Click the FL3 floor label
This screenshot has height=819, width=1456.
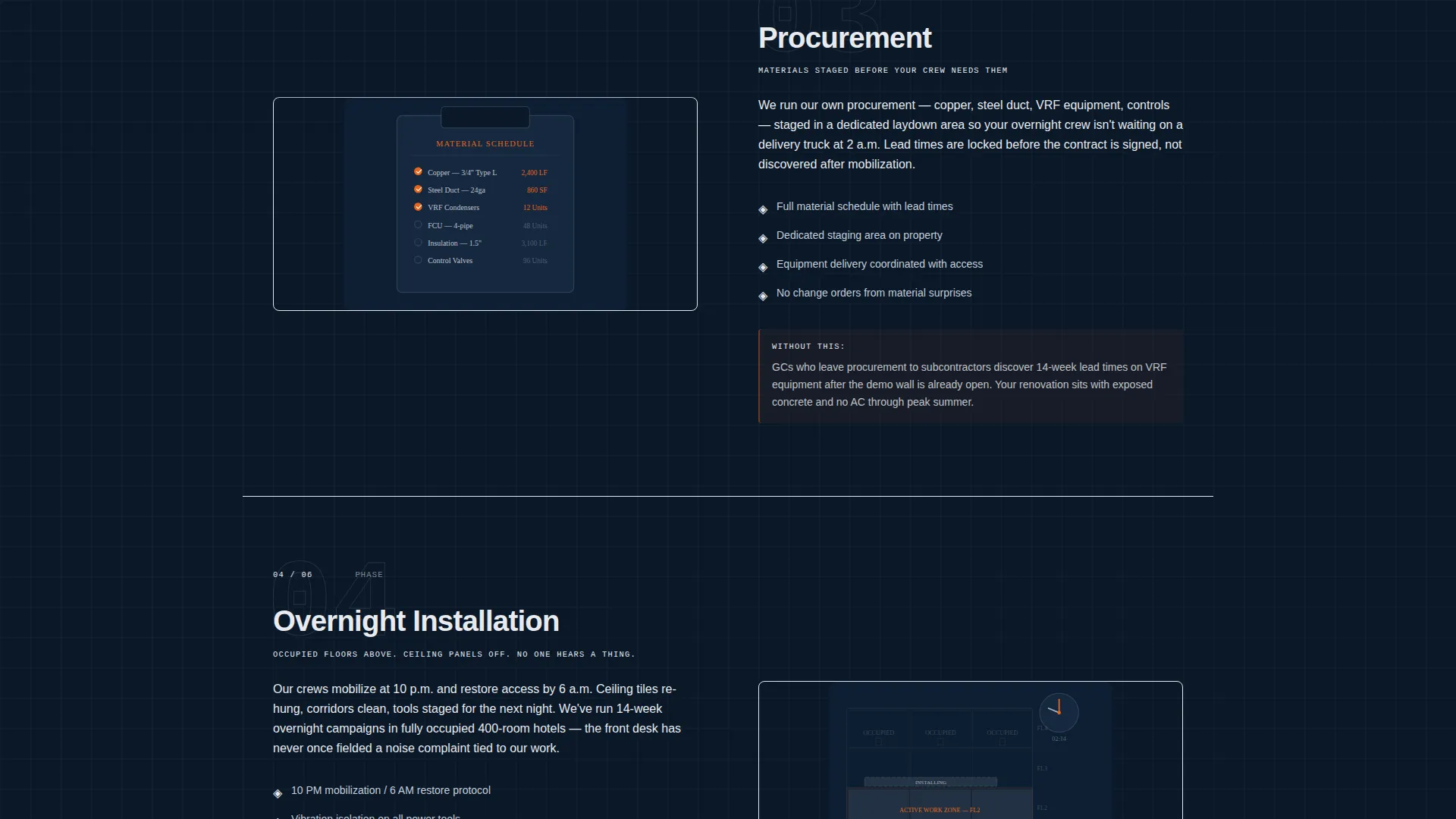1042,768
